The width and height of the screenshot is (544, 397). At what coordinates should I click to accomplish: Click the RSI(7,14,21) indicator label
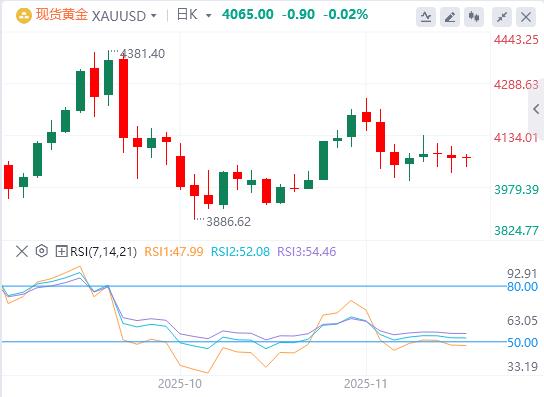[103, 252]
